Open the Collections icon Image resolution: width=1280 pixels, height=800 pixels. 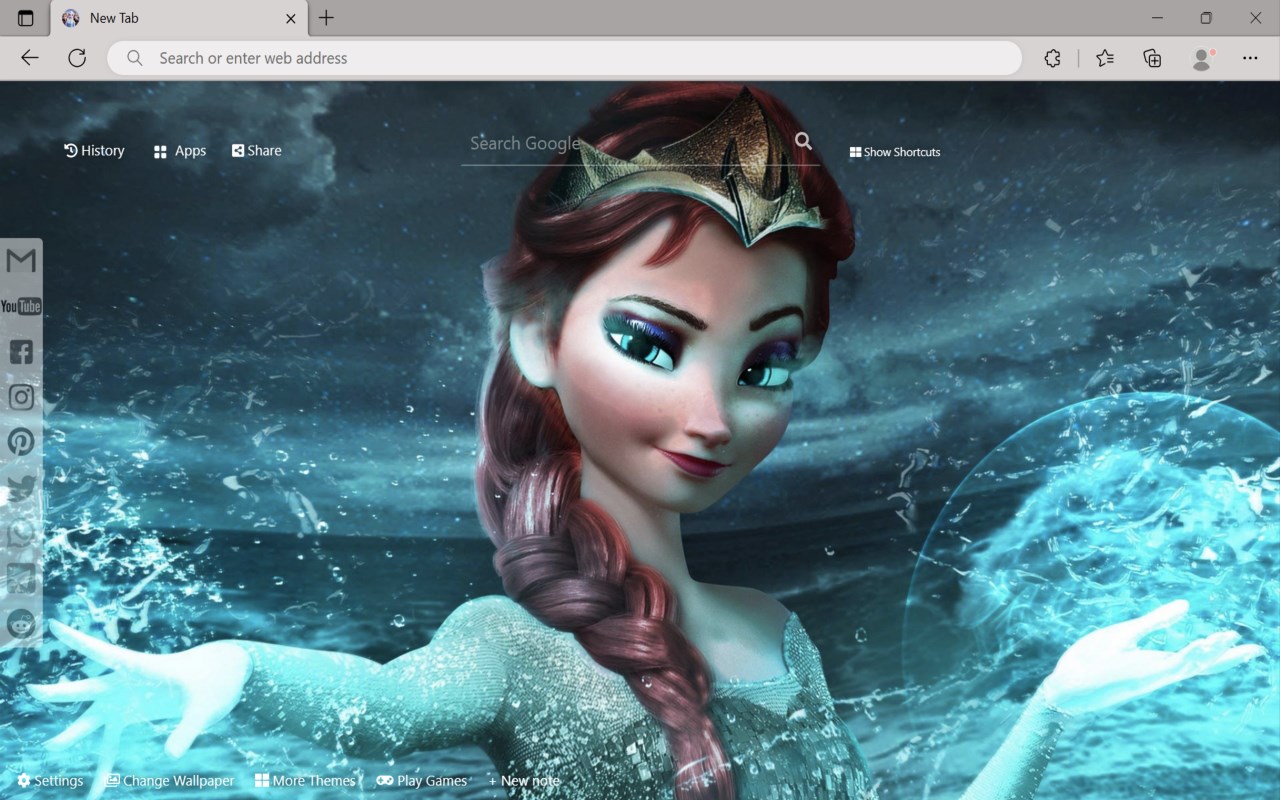[x=1152, y=58]
